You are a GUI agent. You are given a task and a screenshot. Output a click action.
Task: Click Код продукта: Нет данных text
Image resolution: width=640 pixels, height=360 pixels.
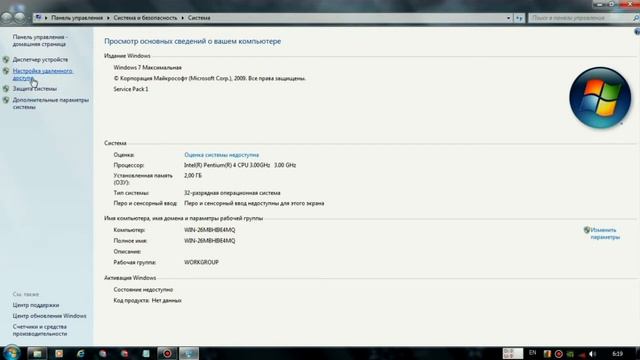(147, 300)
